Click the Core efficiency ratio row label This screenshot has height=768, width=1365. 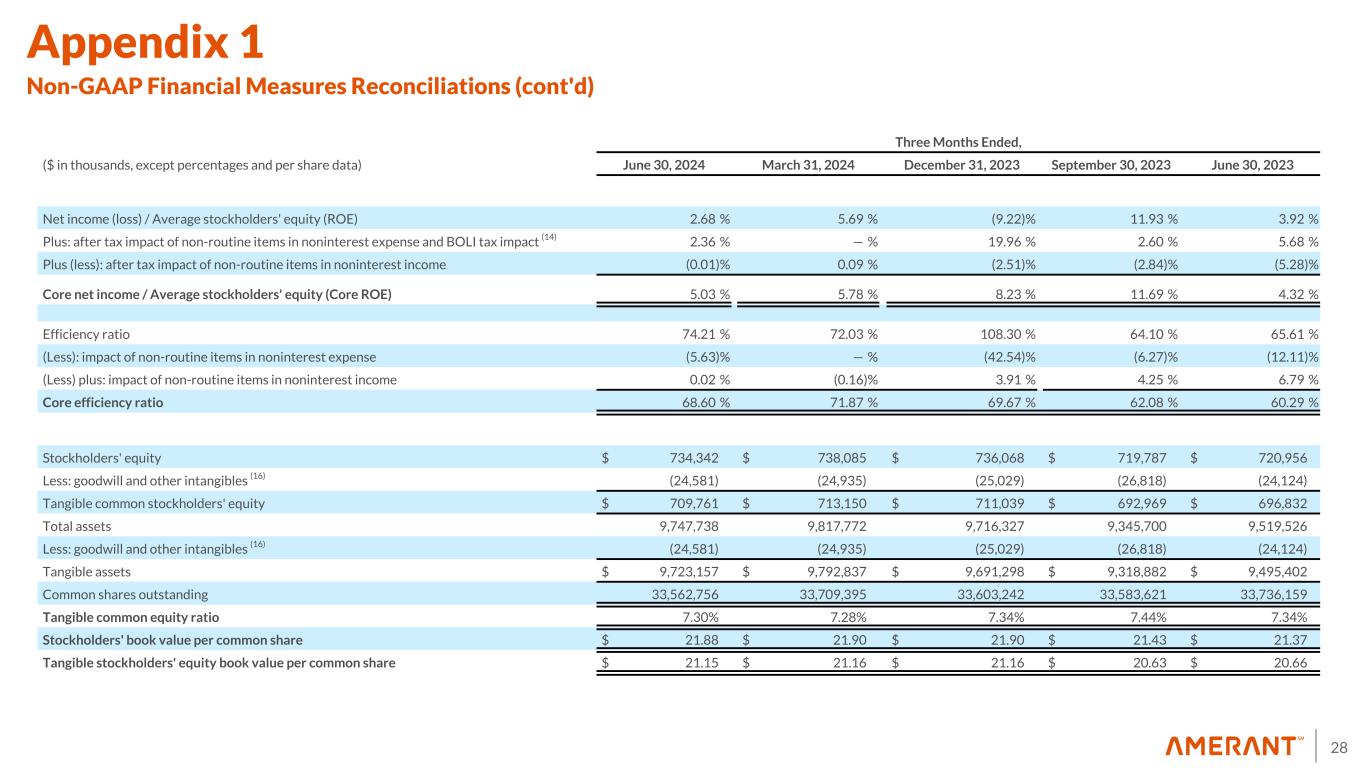click(x=102, y=402)
